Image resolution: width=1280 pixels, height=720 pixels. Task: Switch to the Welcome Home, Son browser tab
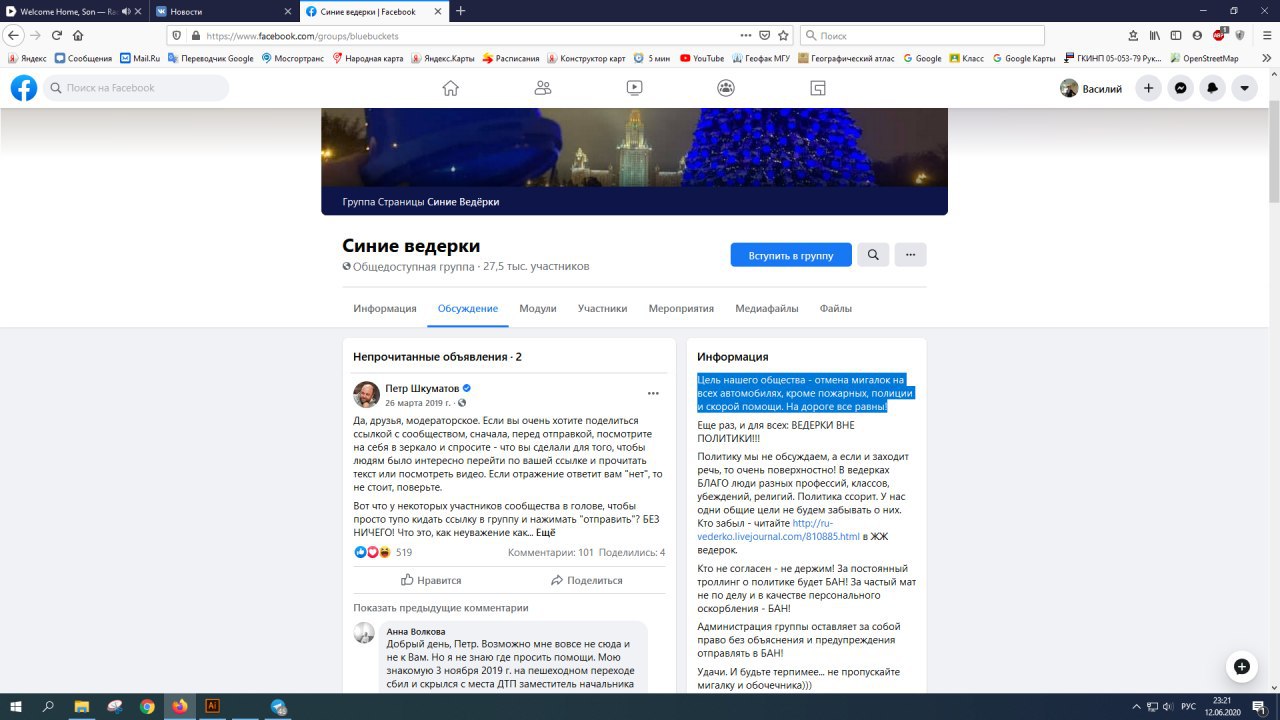(74, 11)
